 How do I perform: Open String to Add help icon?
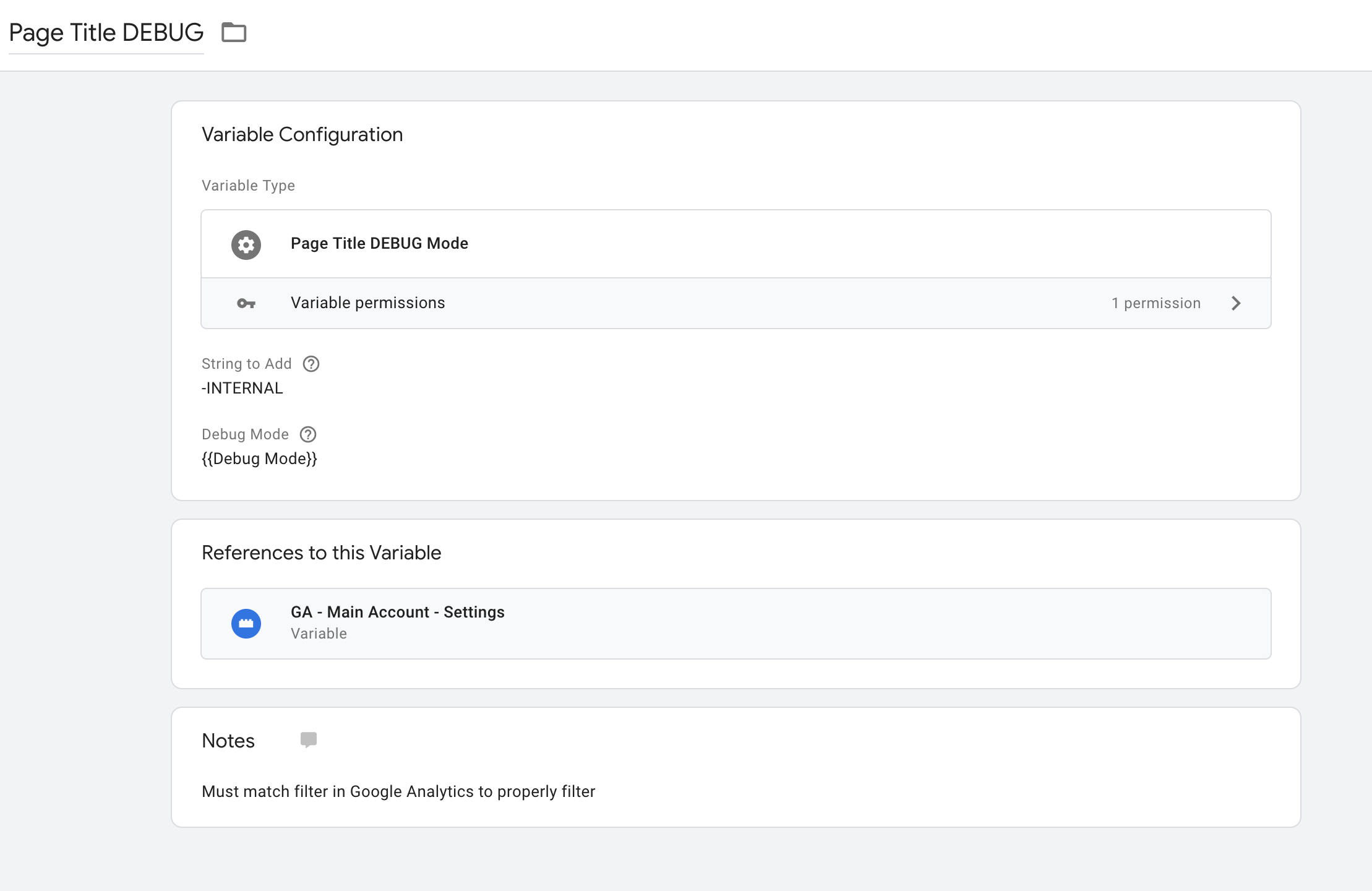coord(311,364)
